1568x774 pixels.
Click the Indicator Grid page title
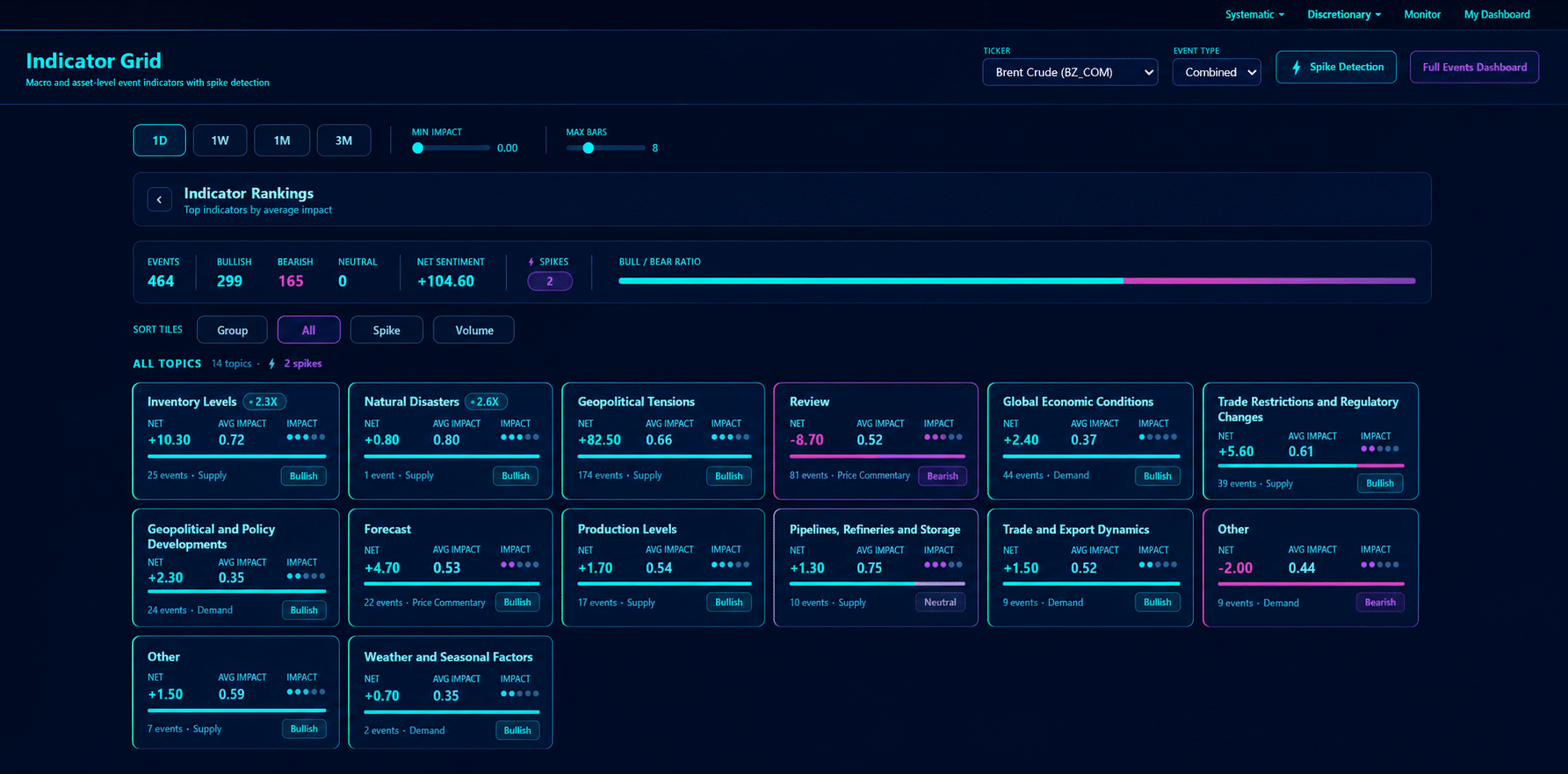pos(94,61)
